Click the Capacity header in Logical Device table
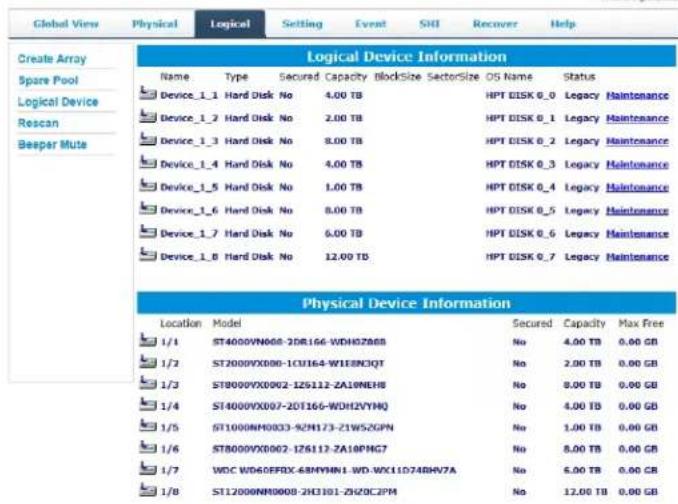Viewport: 678px width, 504px height. (x=345, y=77)
